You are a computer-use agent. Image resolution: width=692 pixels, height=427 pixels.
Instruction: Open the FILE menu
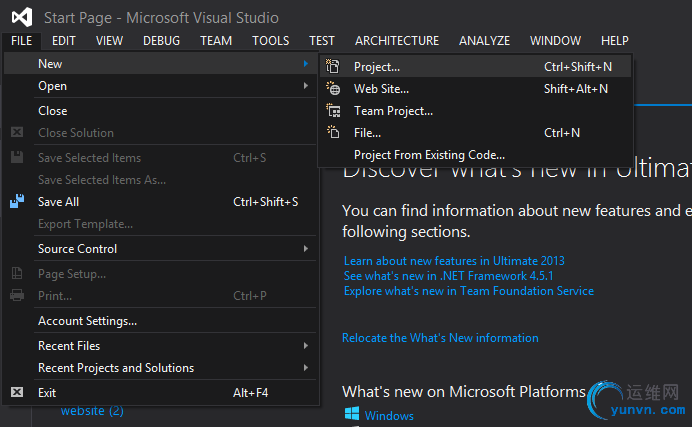[22, 41]
